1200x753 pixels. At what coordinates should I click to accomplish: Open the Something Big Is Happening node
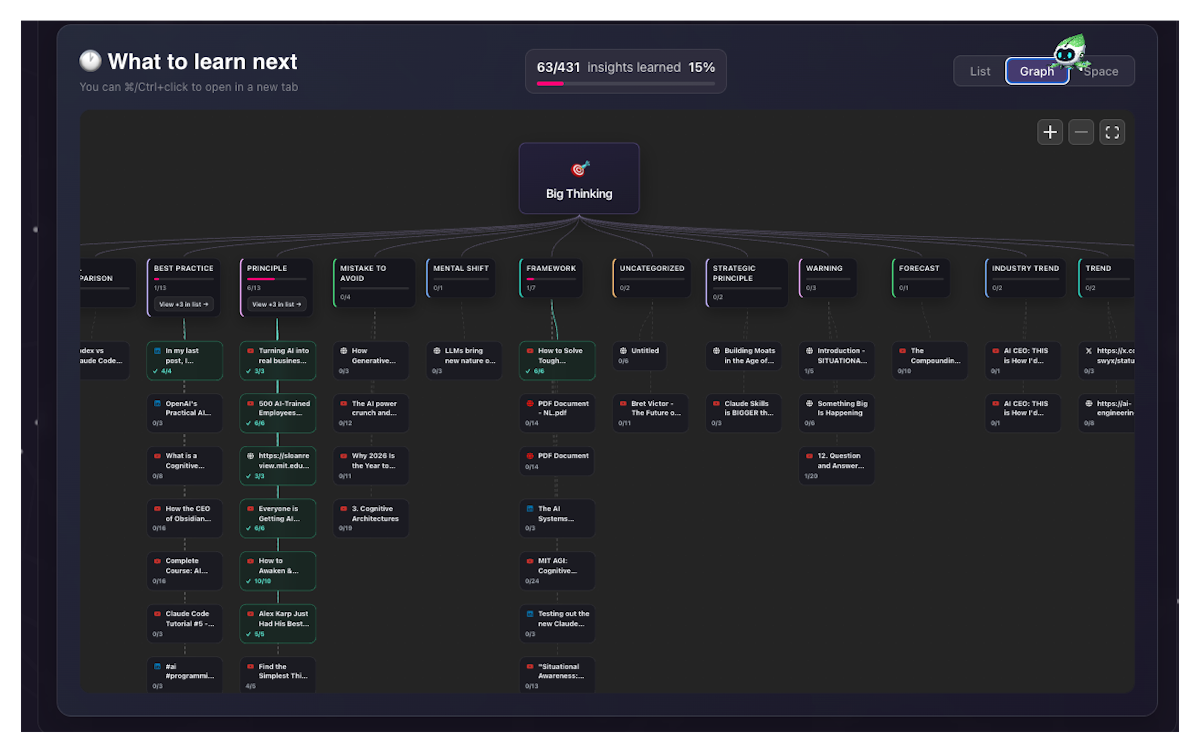point(837,413)
